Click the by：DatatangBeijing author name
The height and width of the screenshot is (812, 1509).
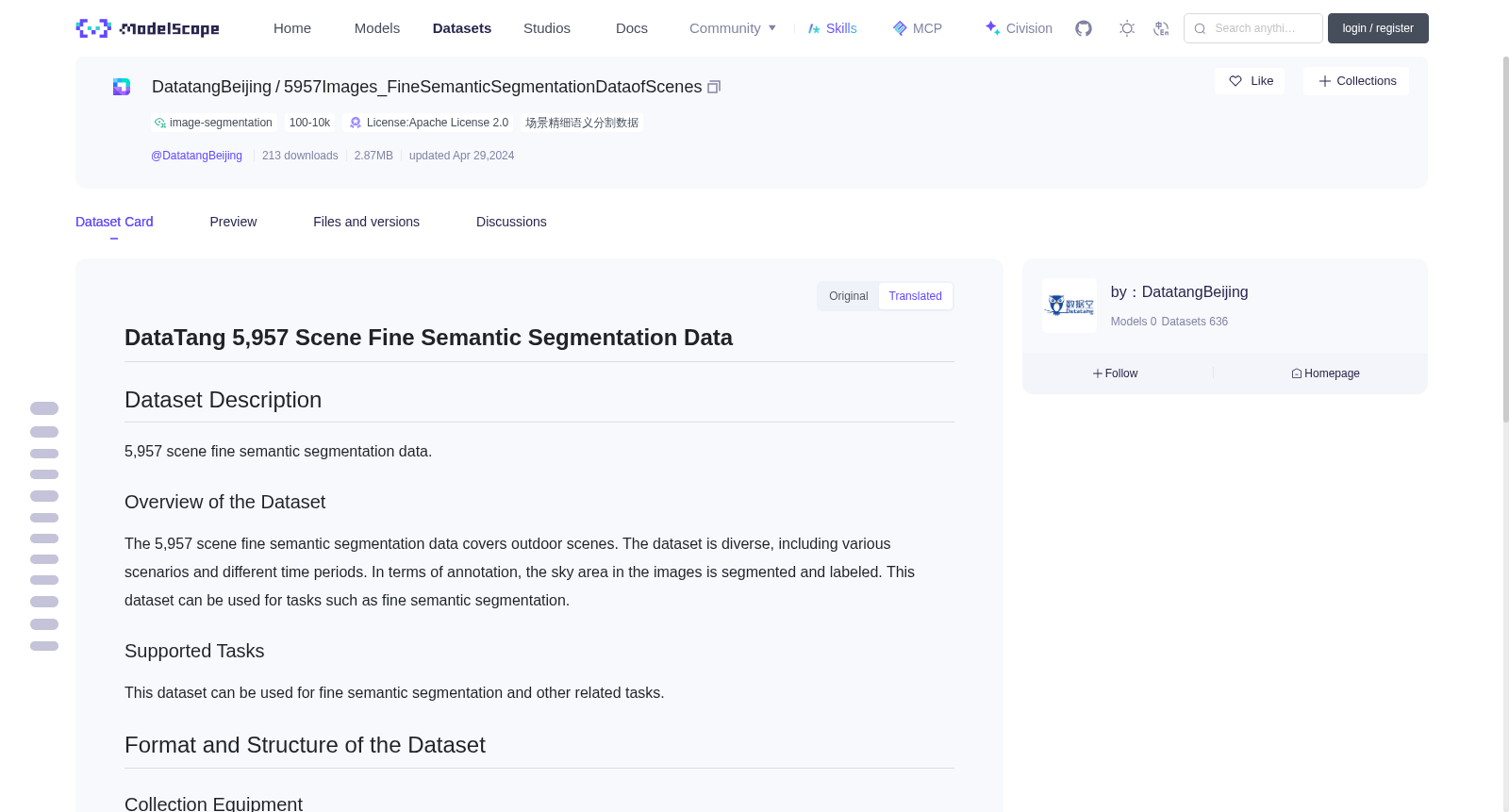click(x=1179, y=292)
